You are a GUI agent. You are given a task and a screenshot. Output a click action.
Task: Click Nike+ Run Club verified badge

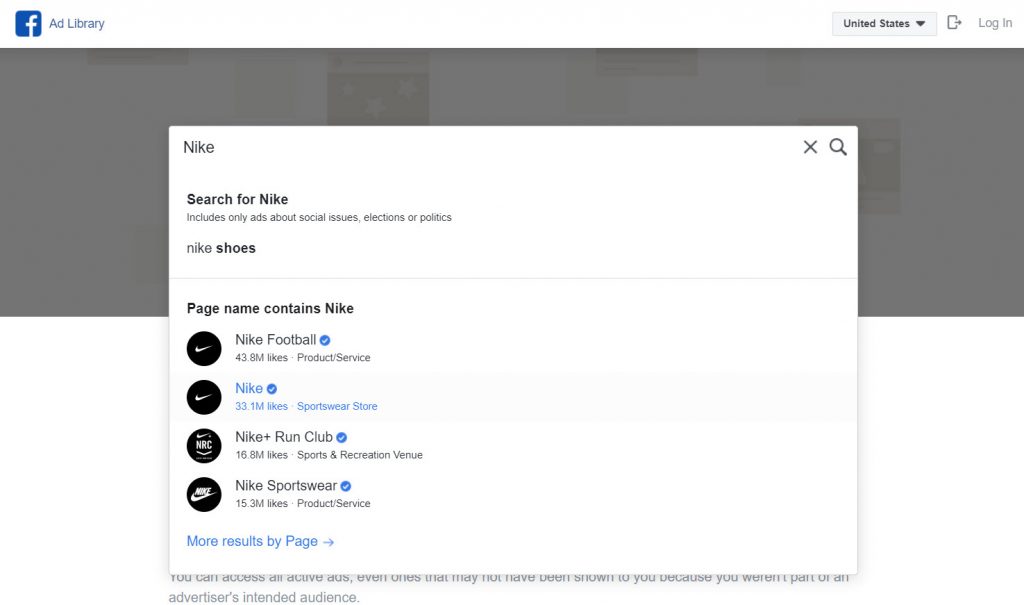point(342,438)
